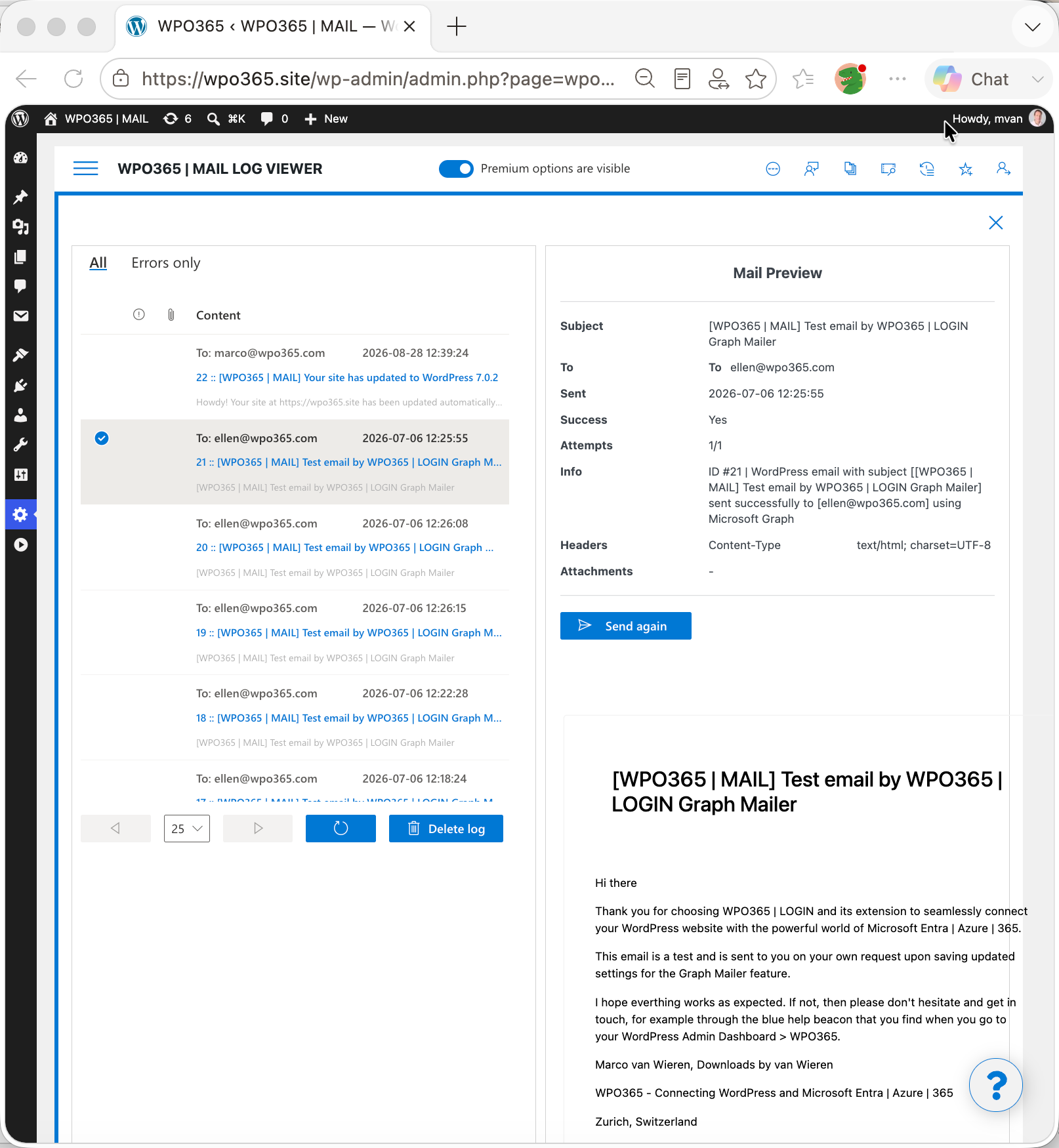Open comments bubble showing 0

[x=275, y=119]
